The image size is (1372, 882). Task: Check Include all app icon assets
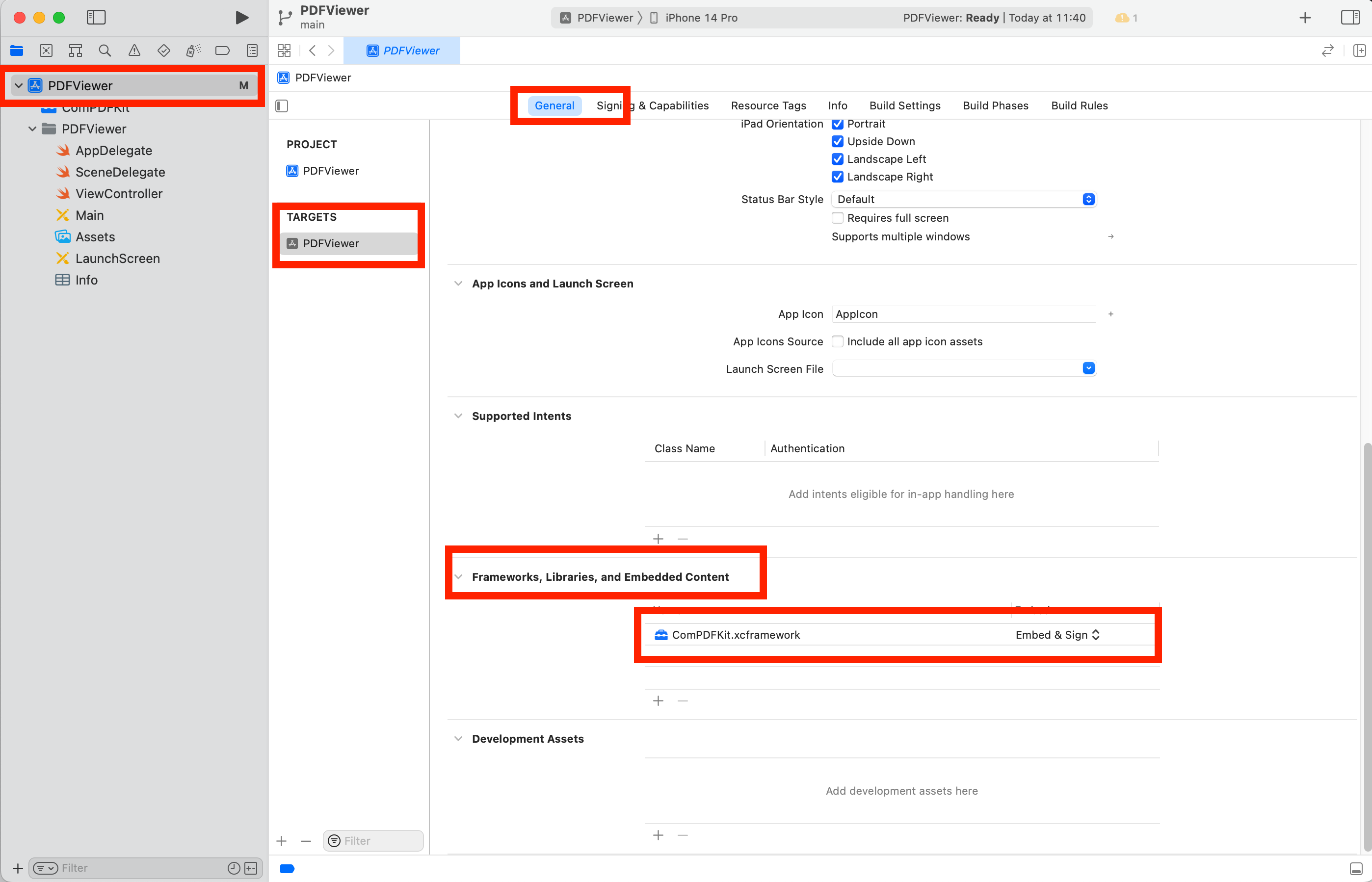(x=837, y=341)
